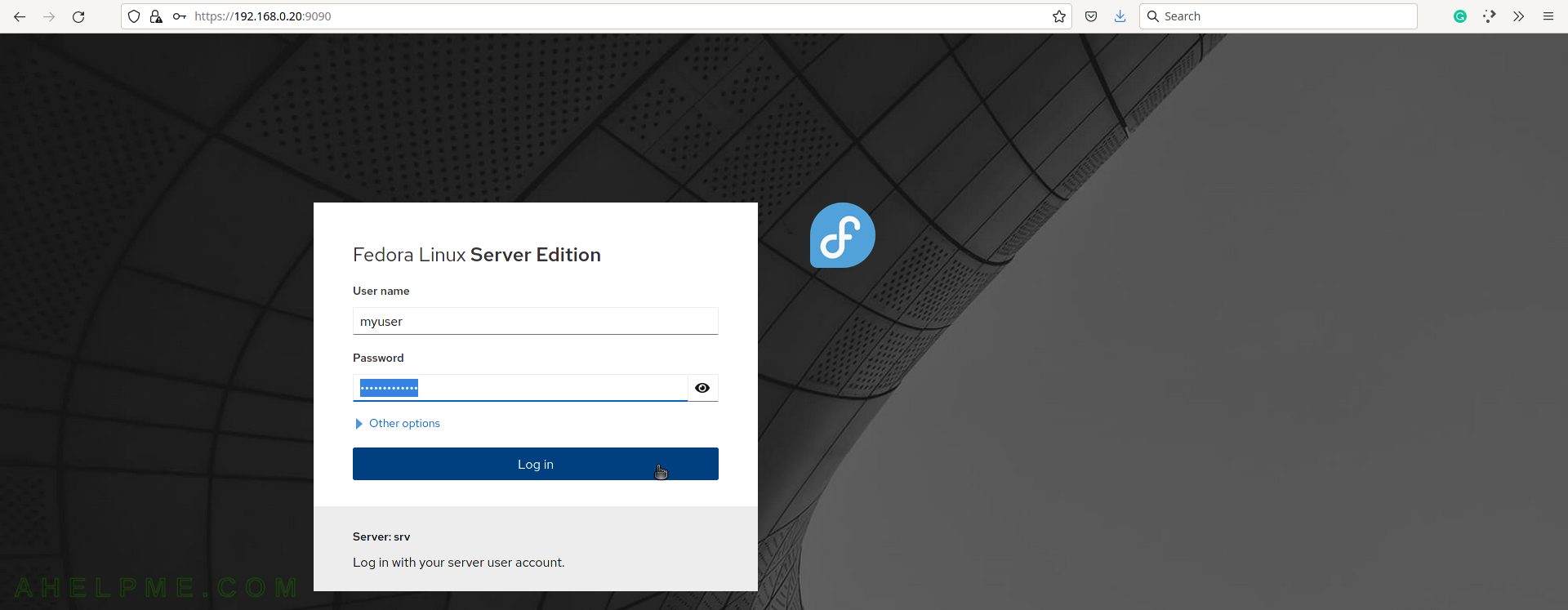Click the User name field
The height and width of the screenshot is (610, 1568).
coord(536,321)
